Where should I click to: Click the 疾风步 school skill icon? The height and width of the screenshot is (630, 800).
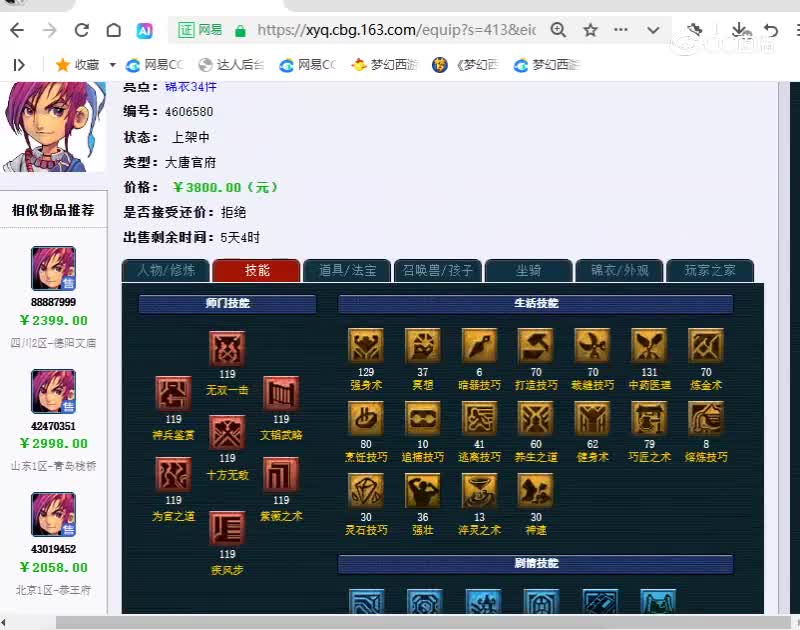click(x=227, y=528)
